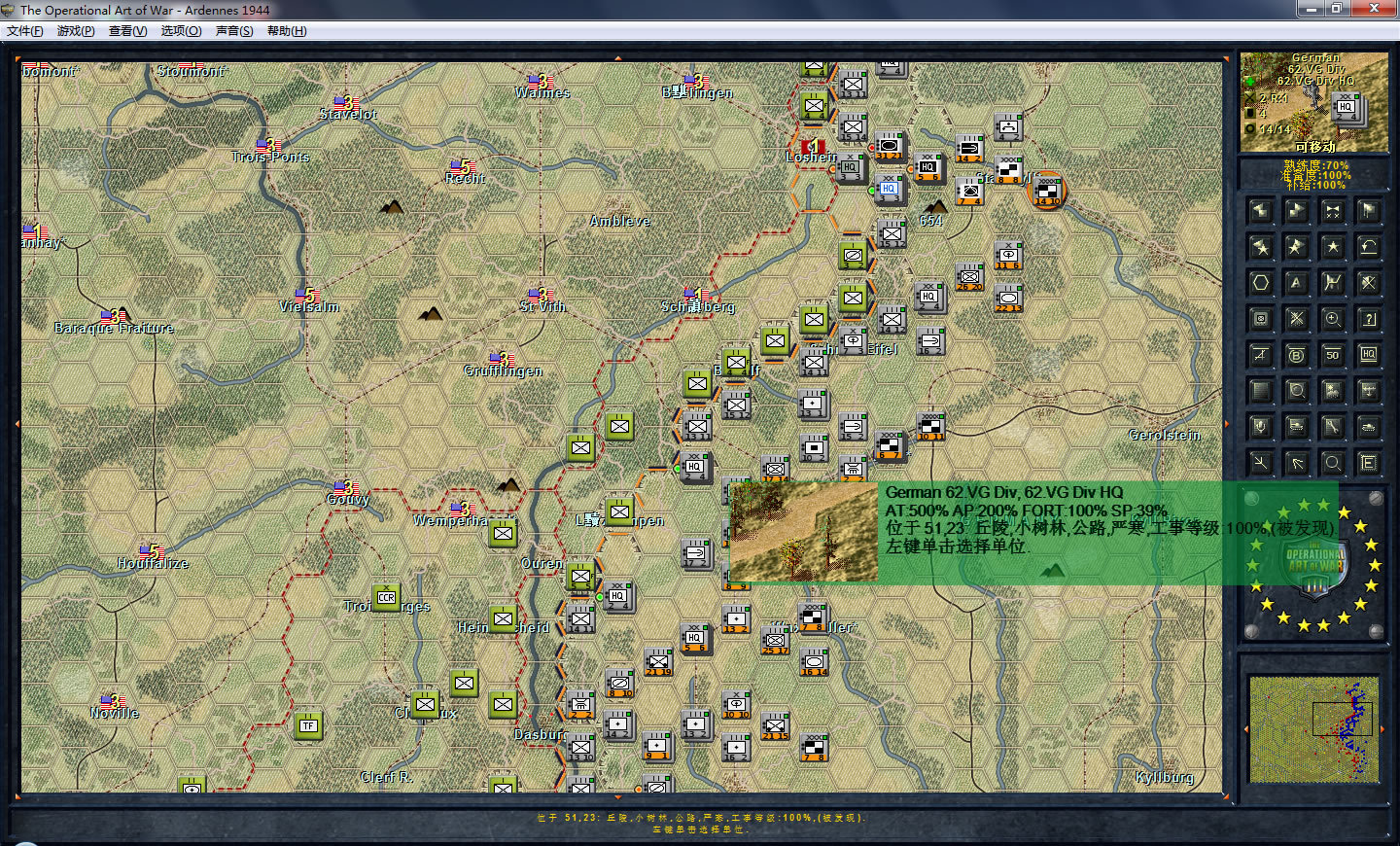Click the shaded list lines button
The image size is (1400, 846).
coord(1261,391)
